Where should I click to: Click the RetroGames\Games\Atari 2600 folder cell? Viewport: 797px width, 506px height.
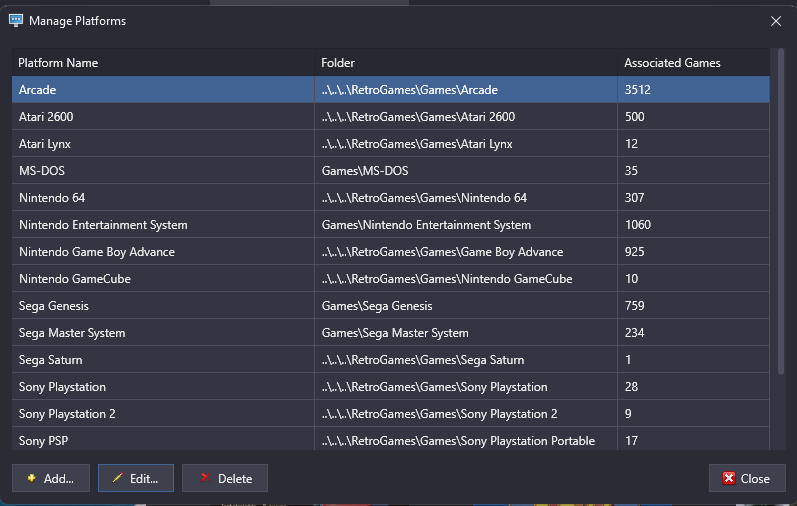466,116
